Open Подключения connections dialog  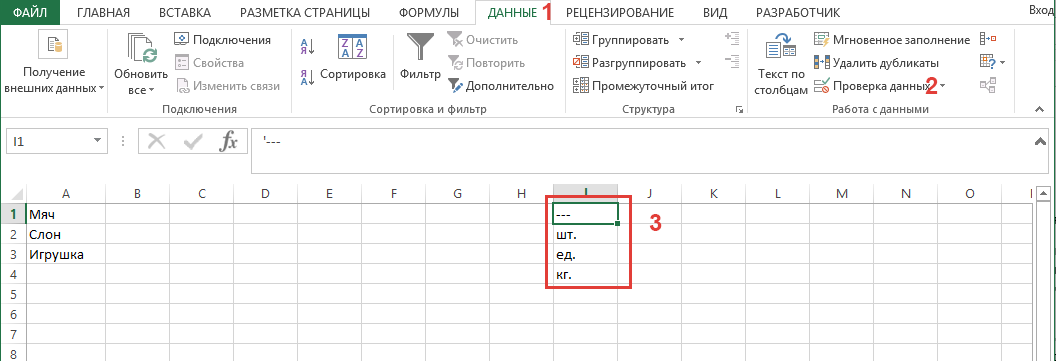coord(223,40)
